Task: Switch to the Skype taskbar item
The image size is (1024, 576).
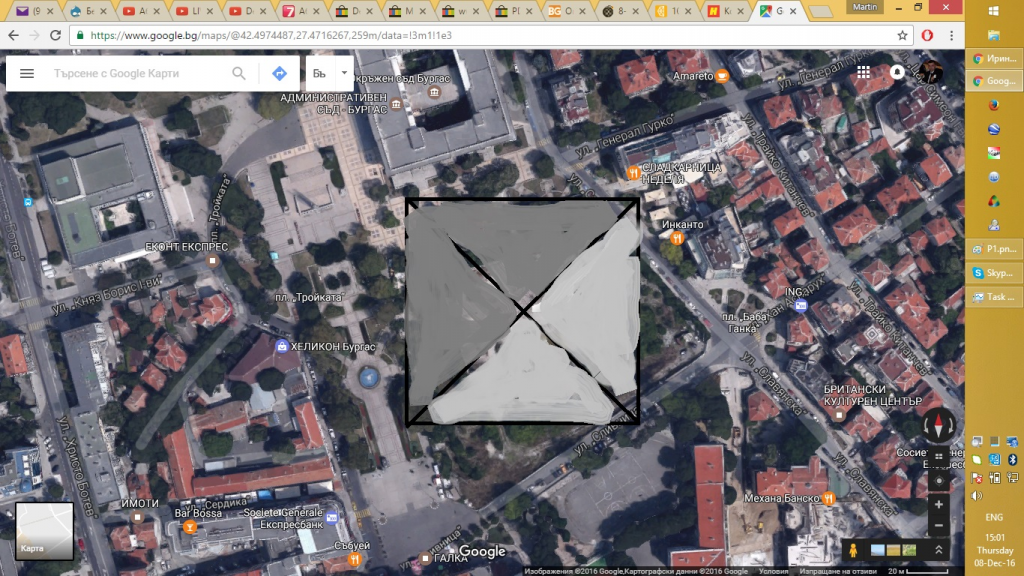Action: [994, 273]
